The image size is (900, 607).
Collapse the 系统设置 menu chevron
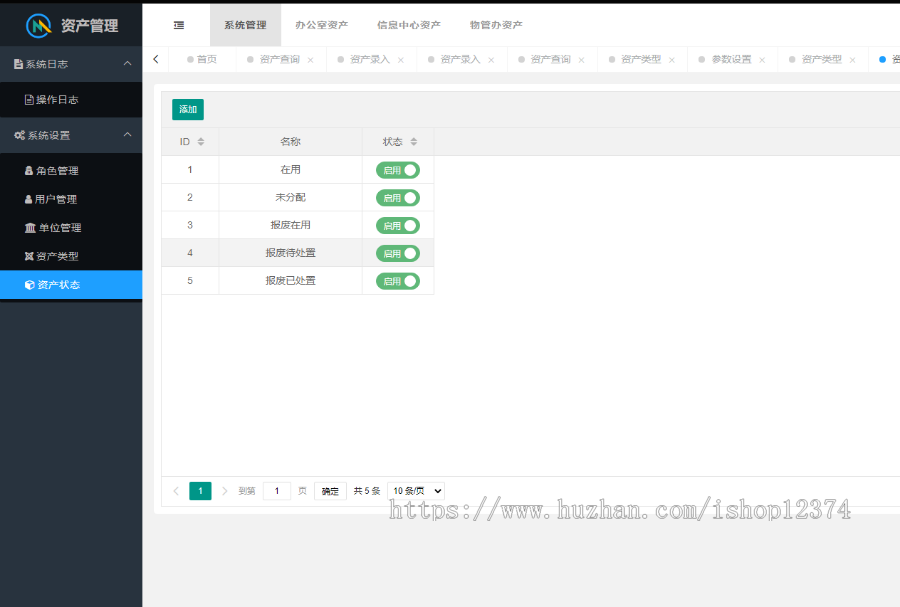click(127, 135)
